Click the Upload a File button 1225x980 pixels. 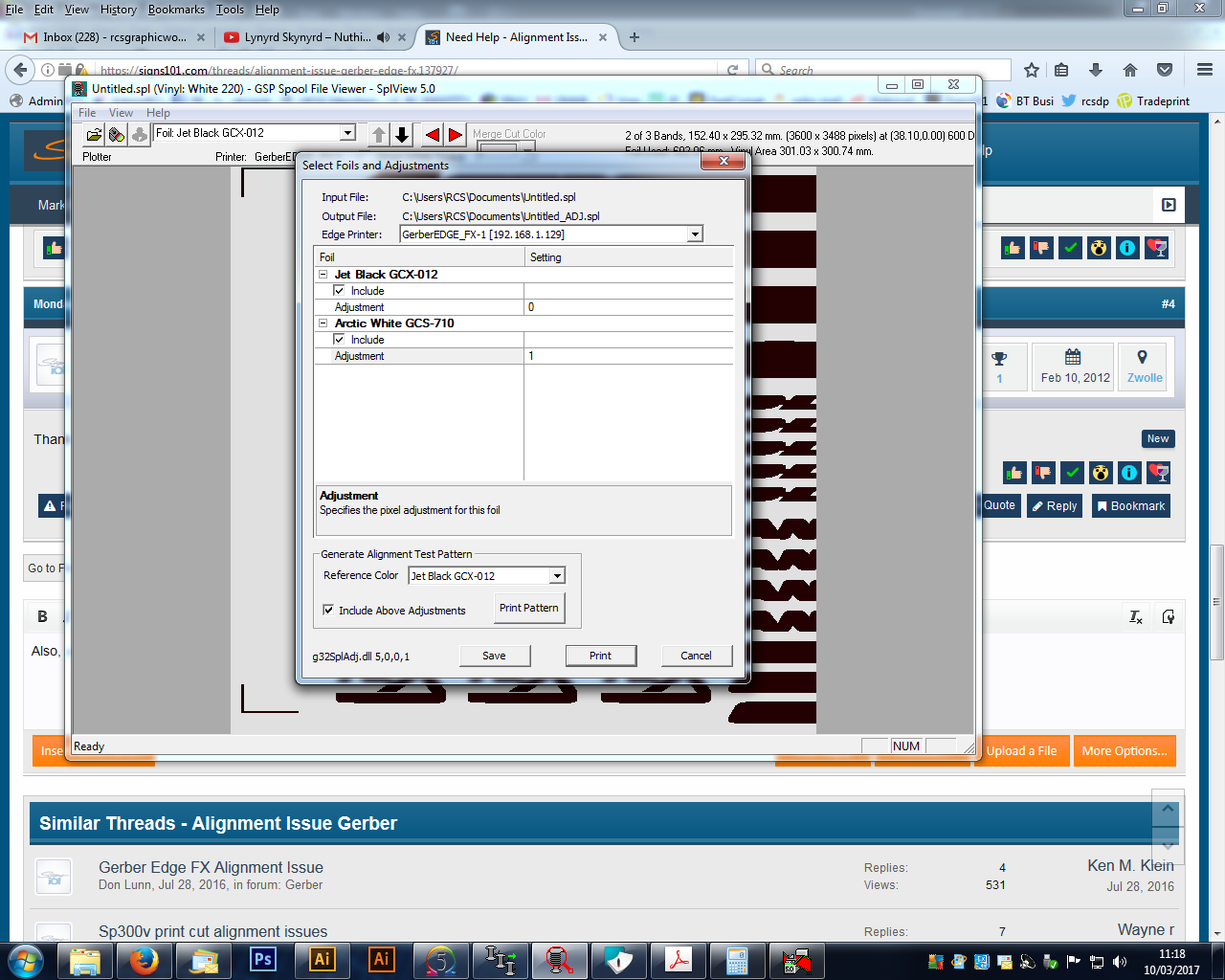[1021, 751]
